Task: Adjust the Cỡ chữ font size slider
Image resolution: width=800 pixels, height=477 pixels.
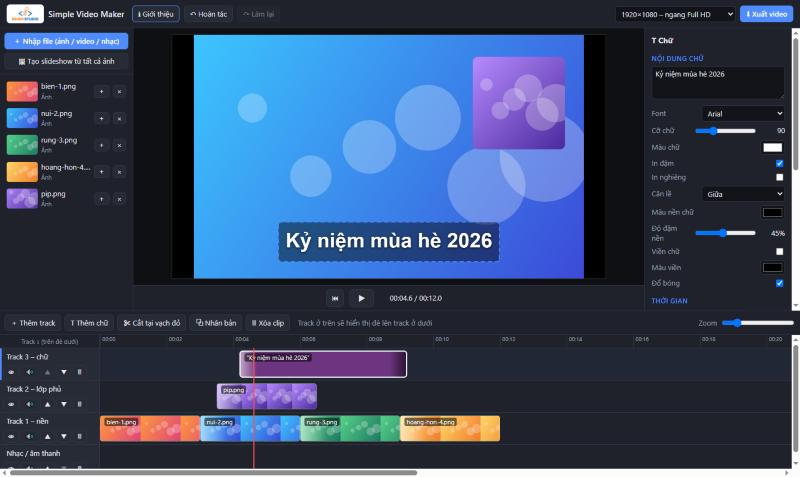Action: pos(725,131)
